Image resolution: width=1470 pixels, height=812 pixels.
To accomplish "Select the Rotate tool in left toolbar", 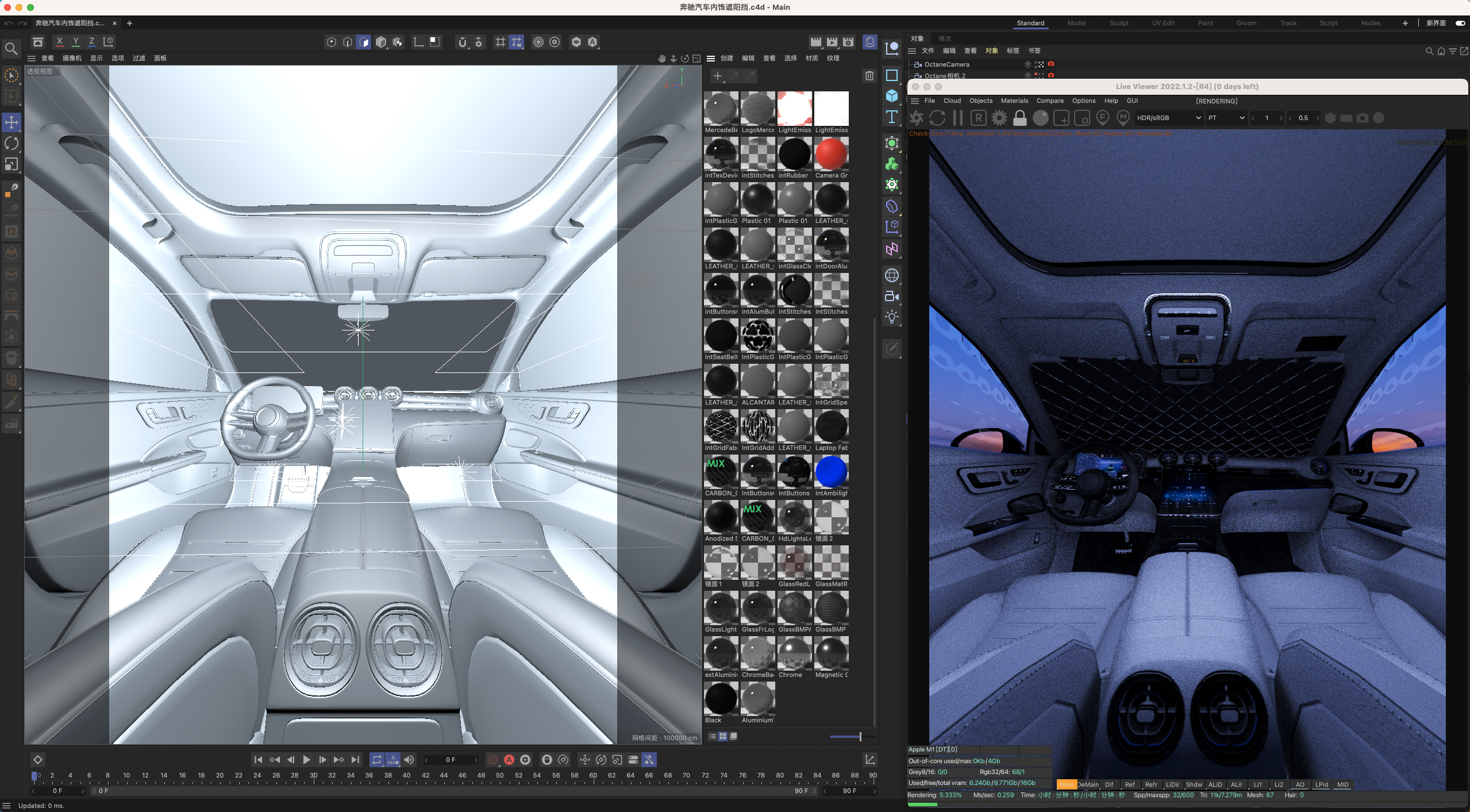I will pyautogui.click(x=11, y=143).
